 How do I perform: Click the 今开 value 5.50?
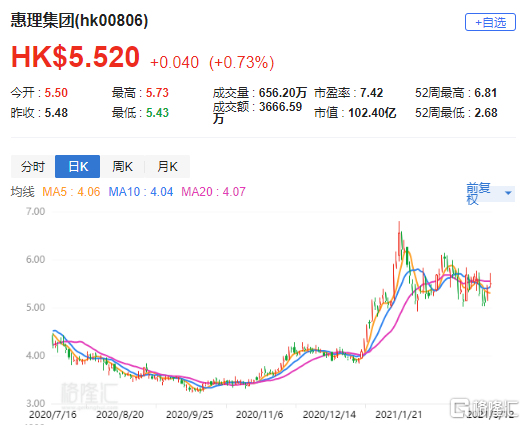56,93
